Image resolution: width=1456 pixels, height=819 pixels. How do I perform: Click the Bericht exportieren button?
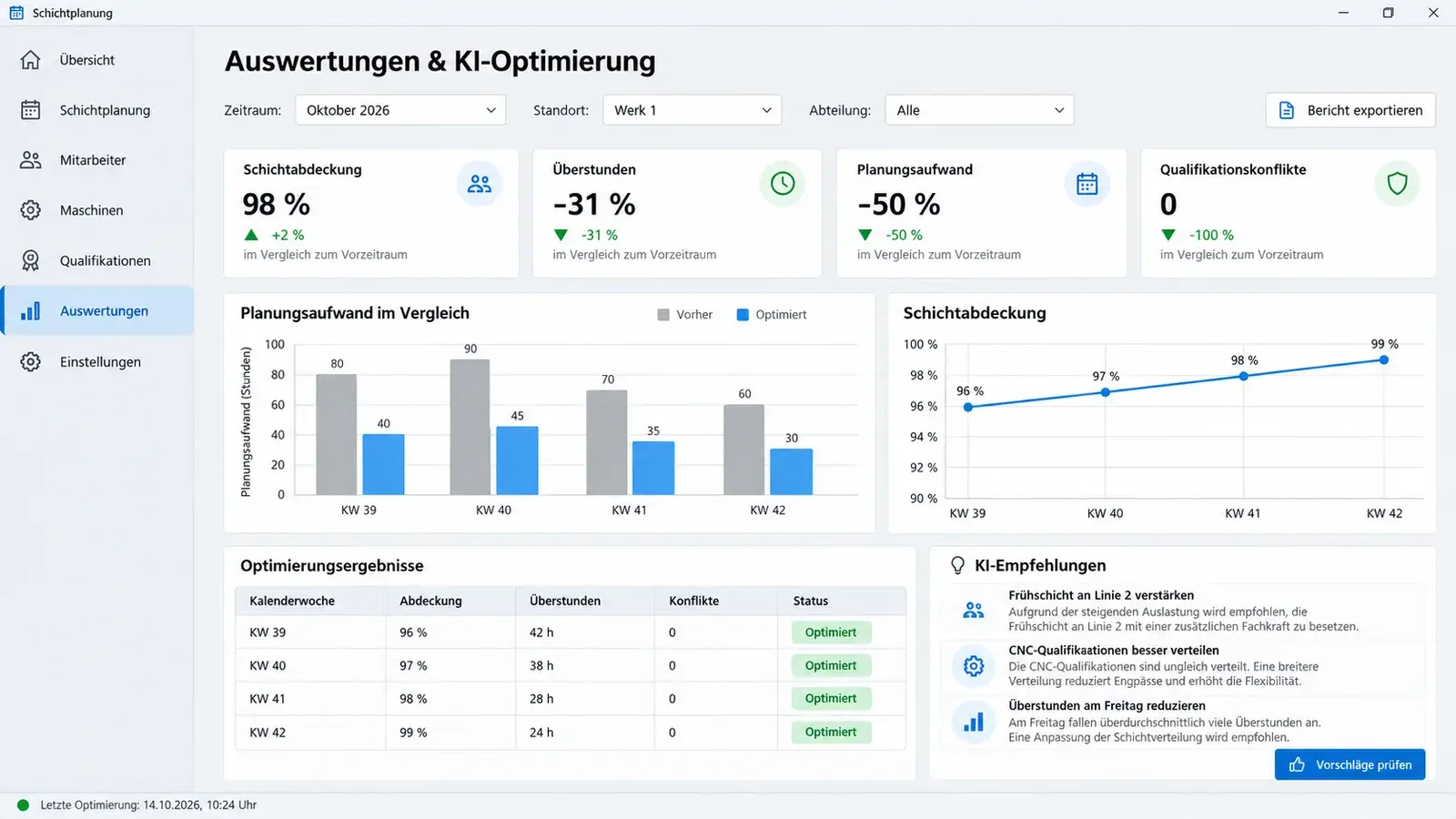tap(1350, 110)
